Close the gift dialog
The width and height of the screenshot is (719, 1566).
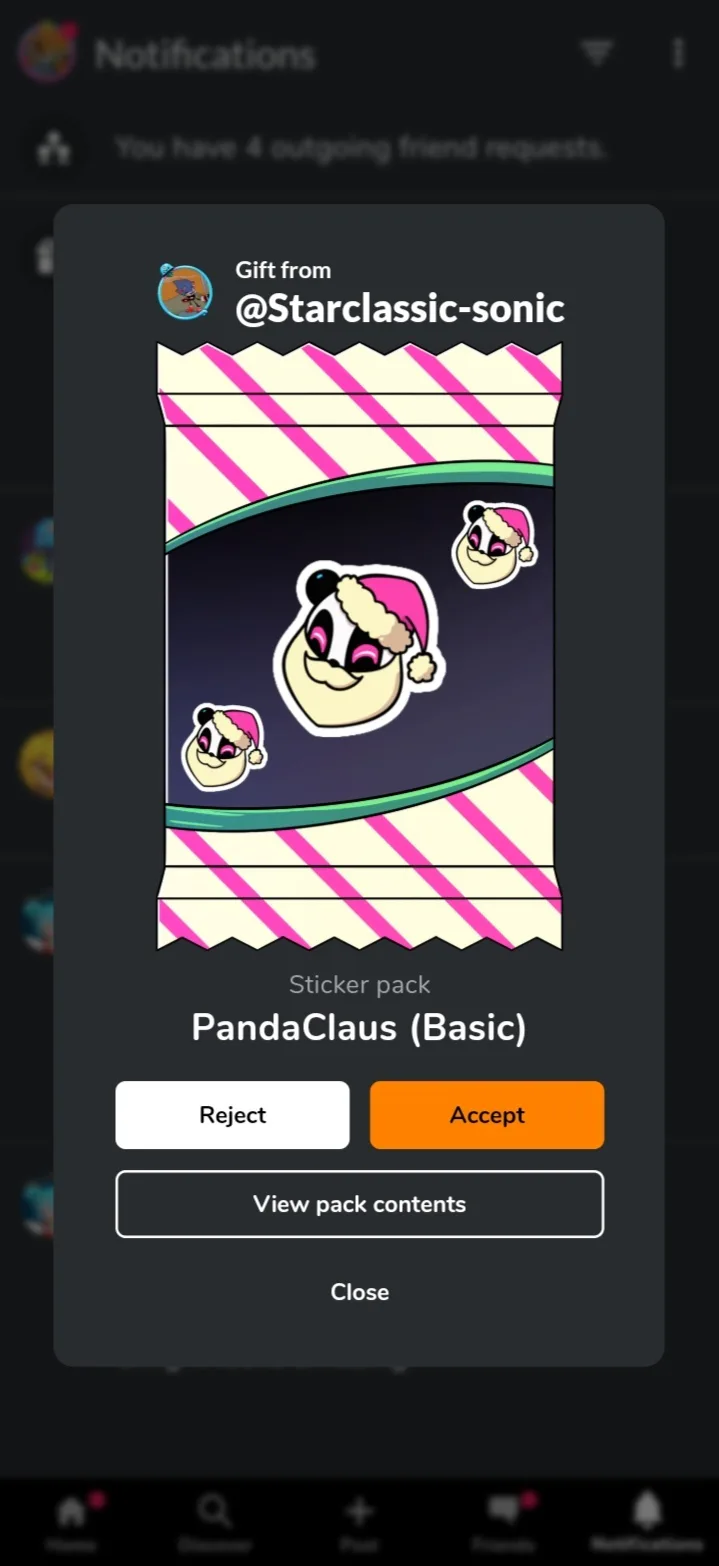click(359, 1292)
